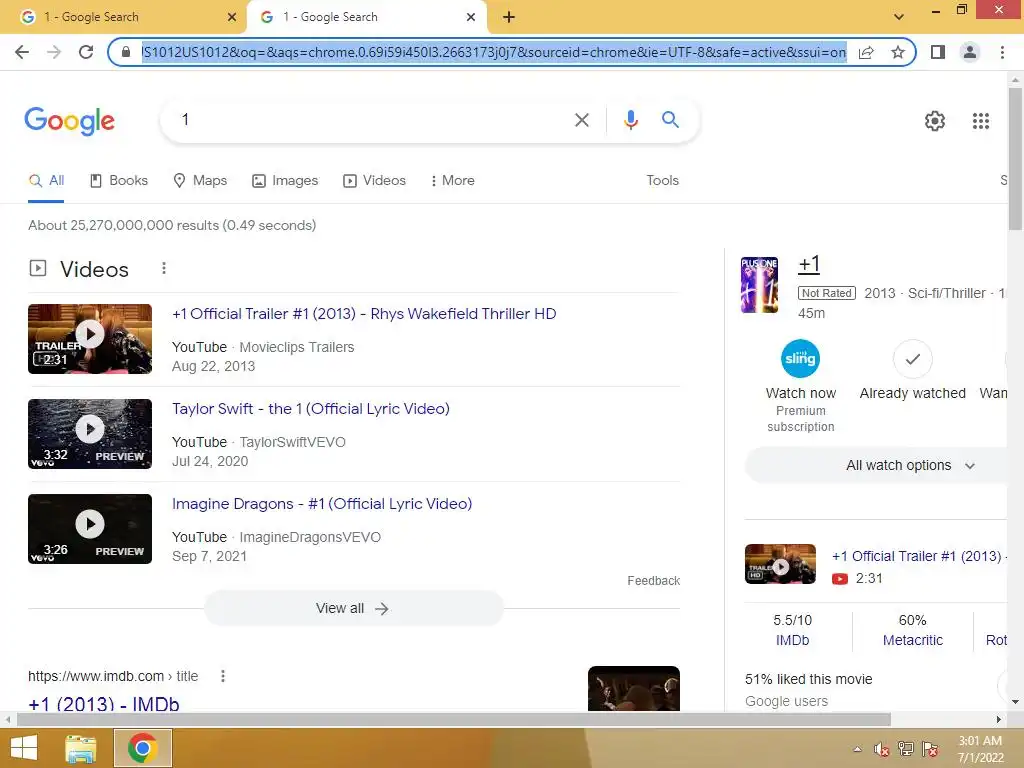
Task: Click +1 movie poster thumbnail
Action: 759,285
